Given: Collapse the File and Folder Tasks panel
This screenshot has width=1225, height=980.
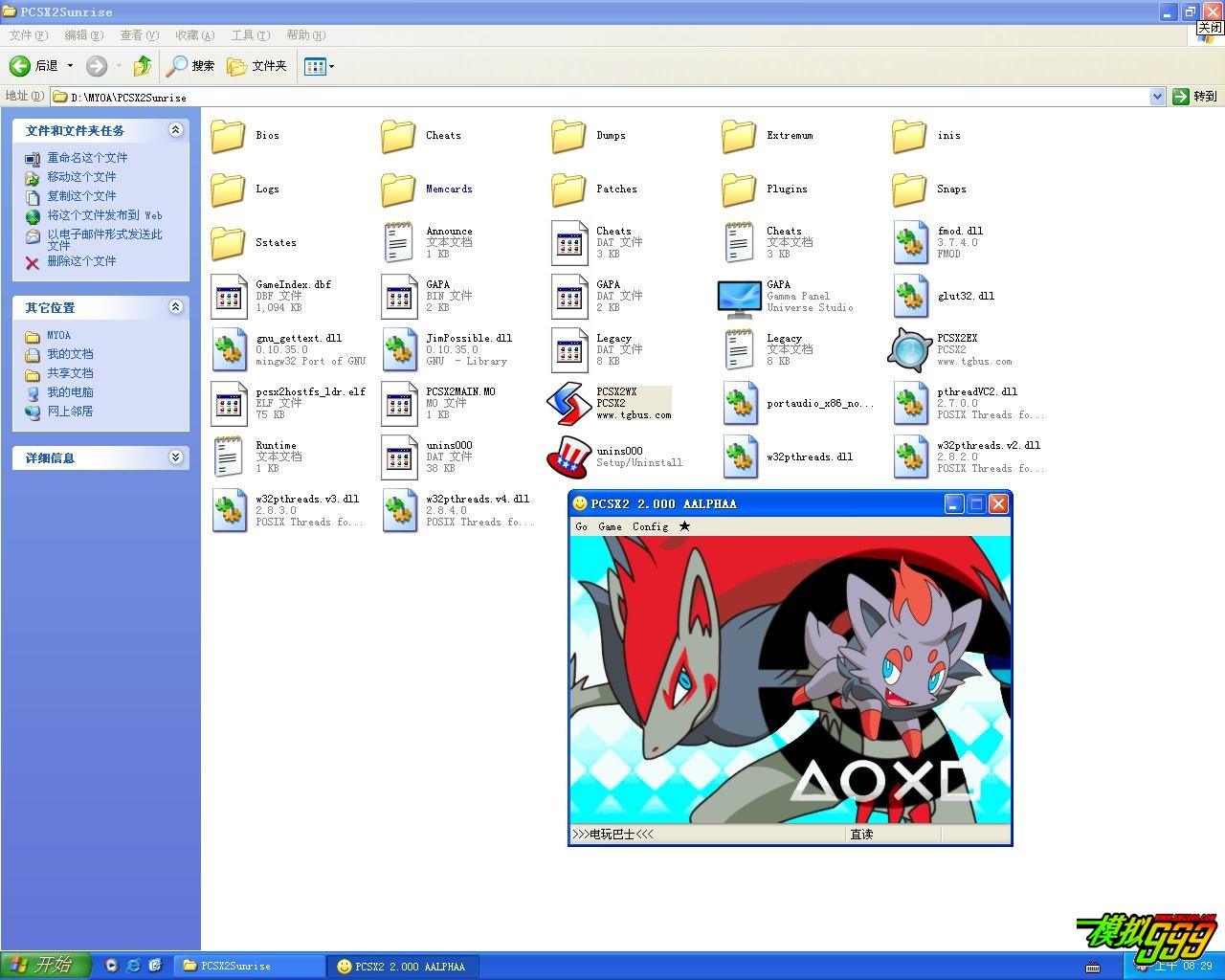Looking at the screenshot, I should point(175,130).
